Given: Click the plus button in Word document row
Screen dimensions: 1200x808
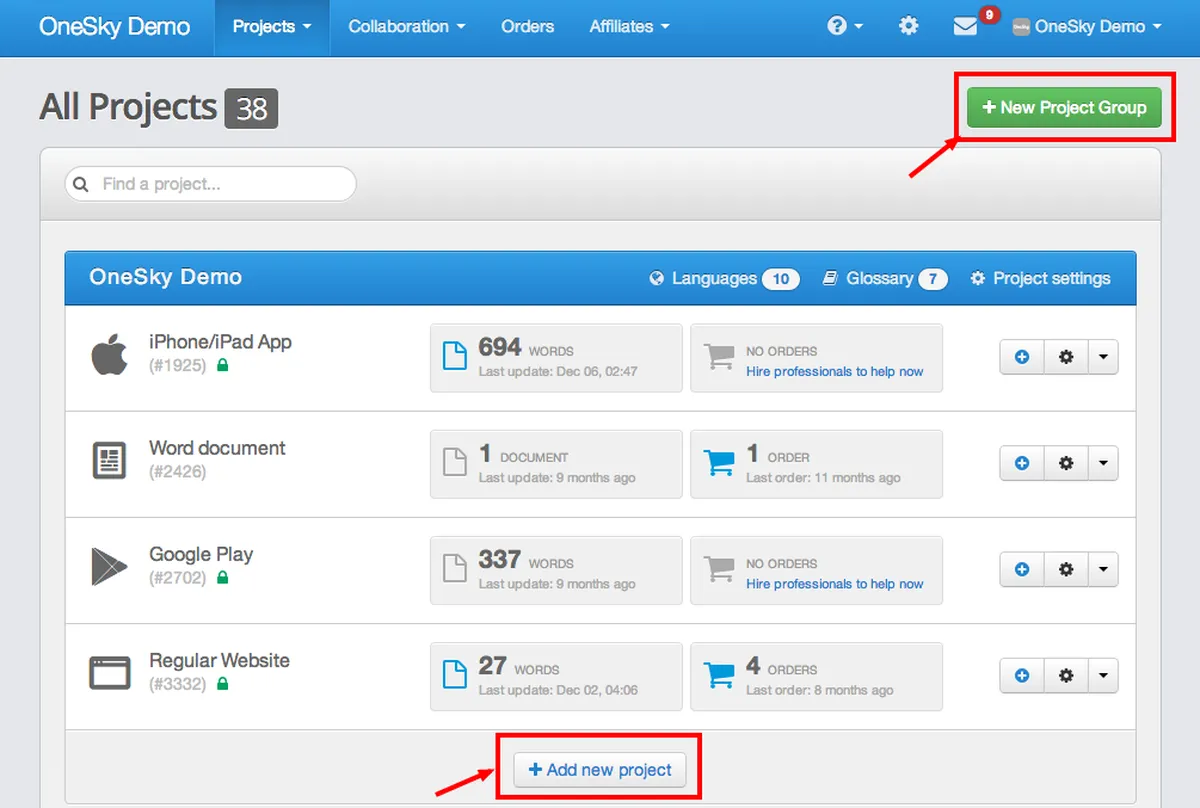Looking at the screenshot, I should (1022, 463).
